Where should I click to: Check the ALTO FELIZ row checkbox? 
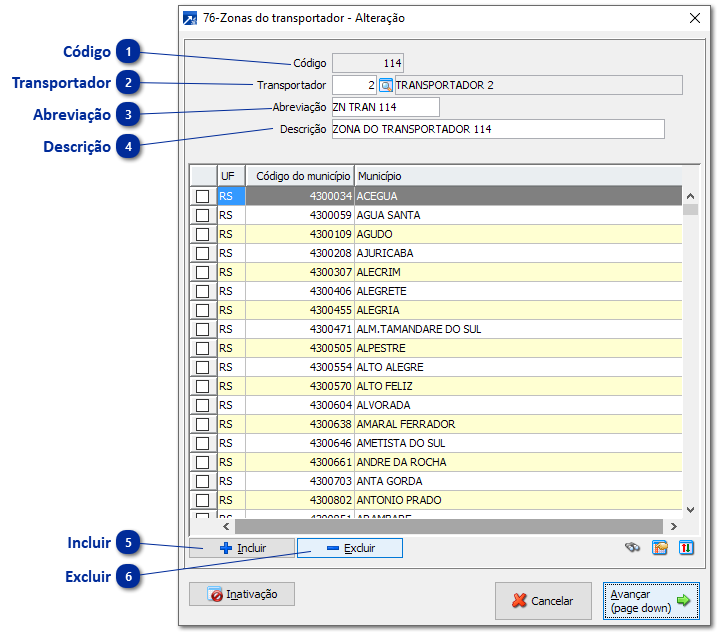point(202,386)
